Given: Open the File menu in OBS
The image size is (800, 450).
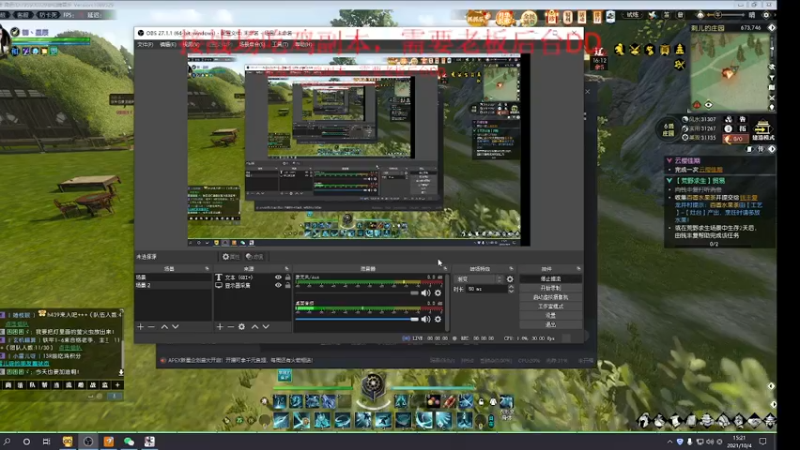Looking at the screenshot, I should [x=145, y=45].
